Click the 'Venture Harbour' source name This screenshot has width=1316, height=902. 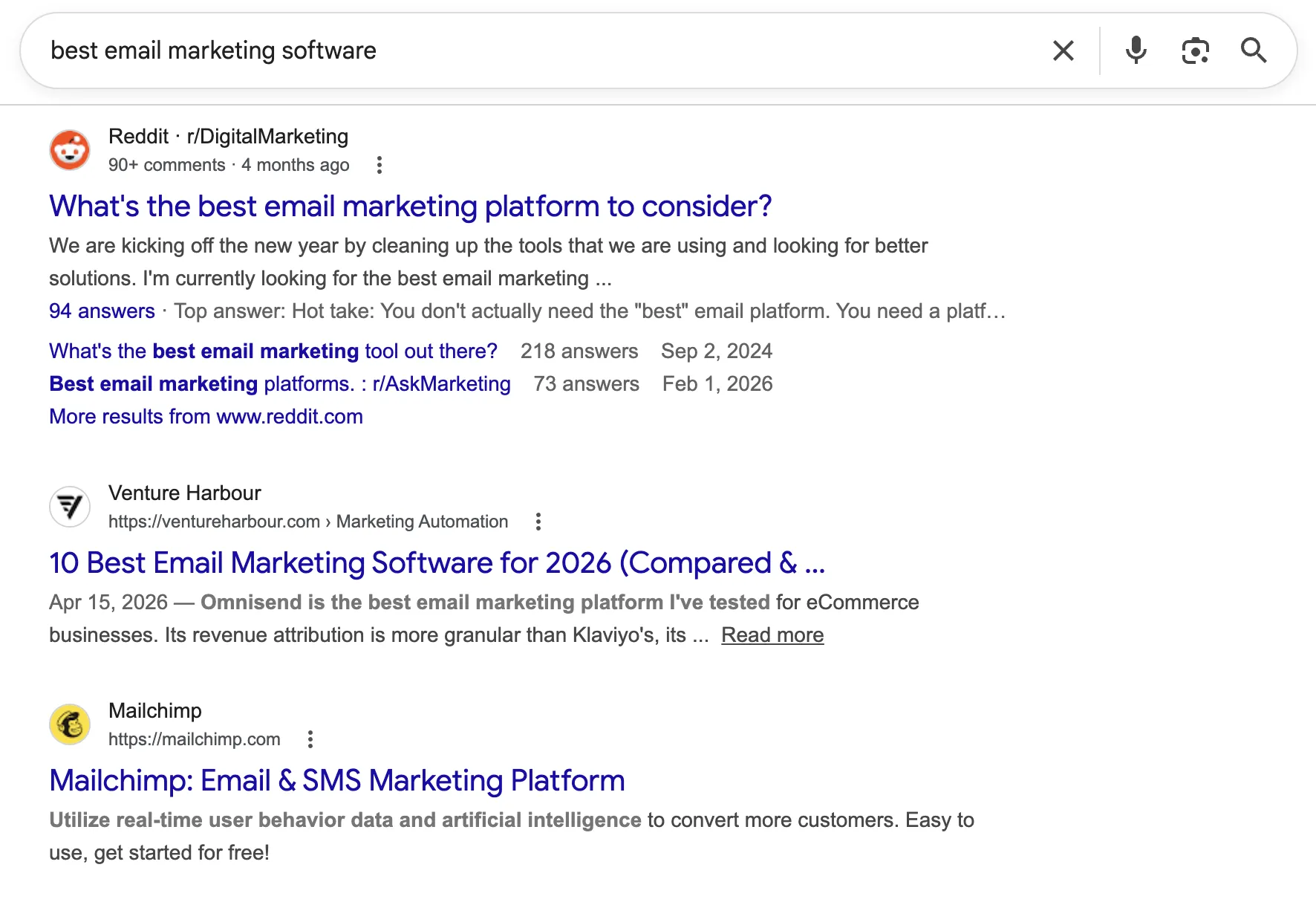tap(185, 493)
